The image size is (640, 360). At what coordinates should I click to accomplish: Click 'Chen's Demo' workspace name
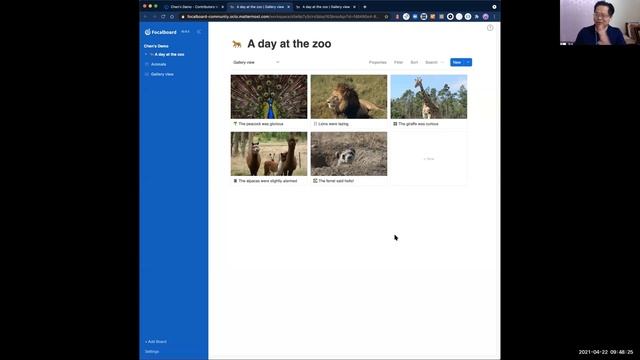[x=156, y=46]
